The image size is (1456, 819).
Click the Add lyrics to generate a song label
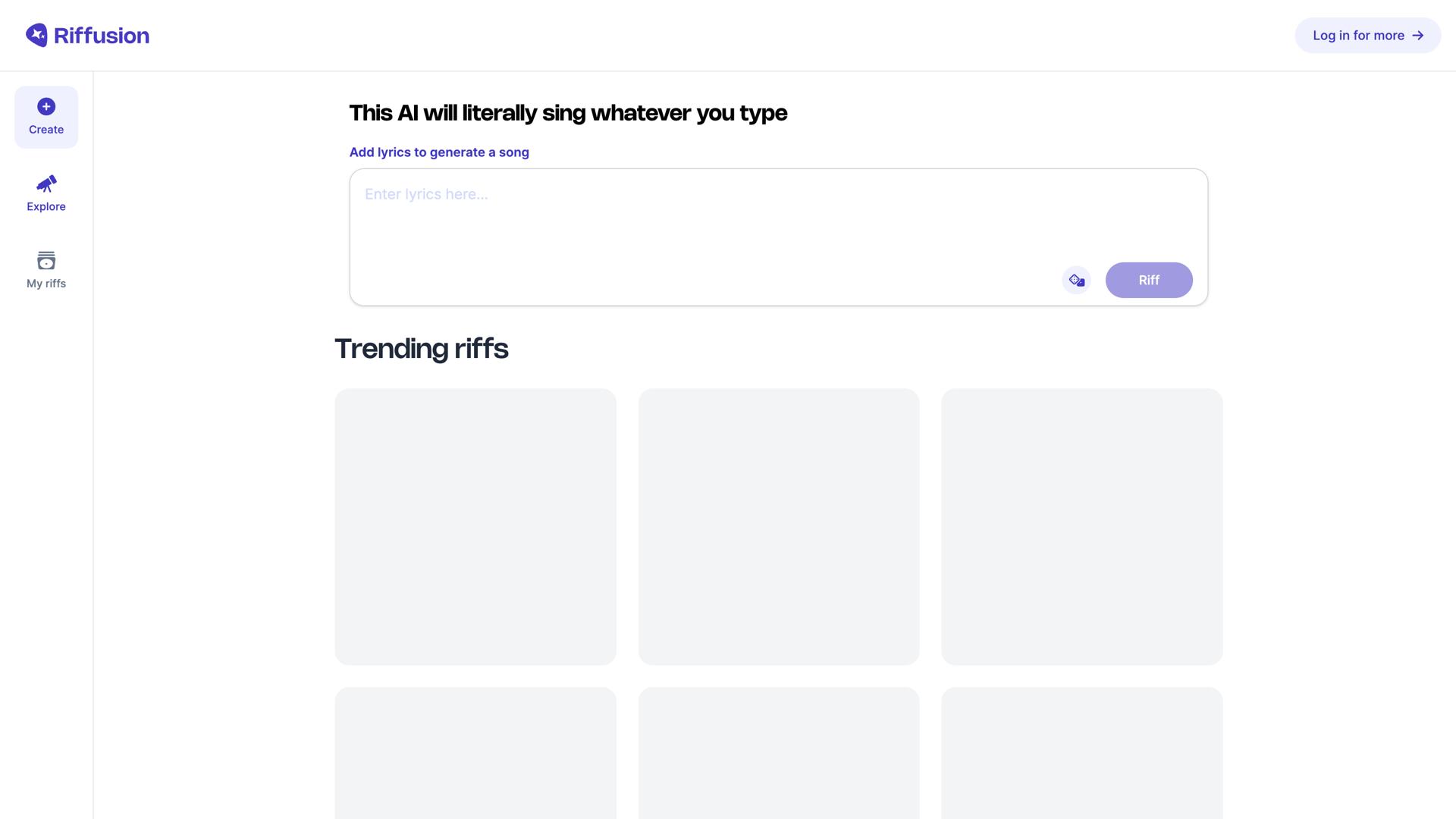[x=439, y=152]
